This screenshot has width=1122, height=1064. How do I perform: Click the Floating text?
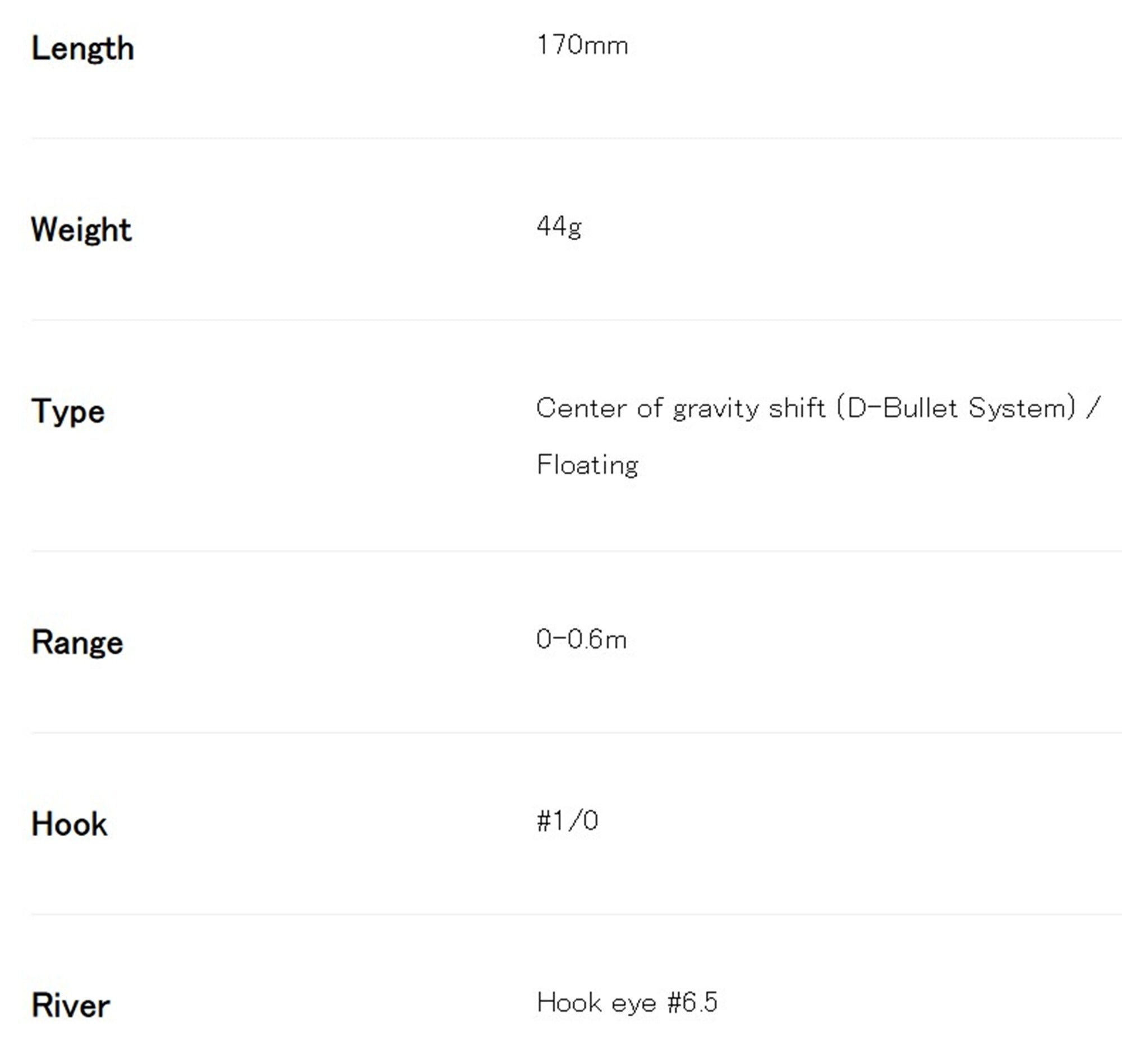587,465
